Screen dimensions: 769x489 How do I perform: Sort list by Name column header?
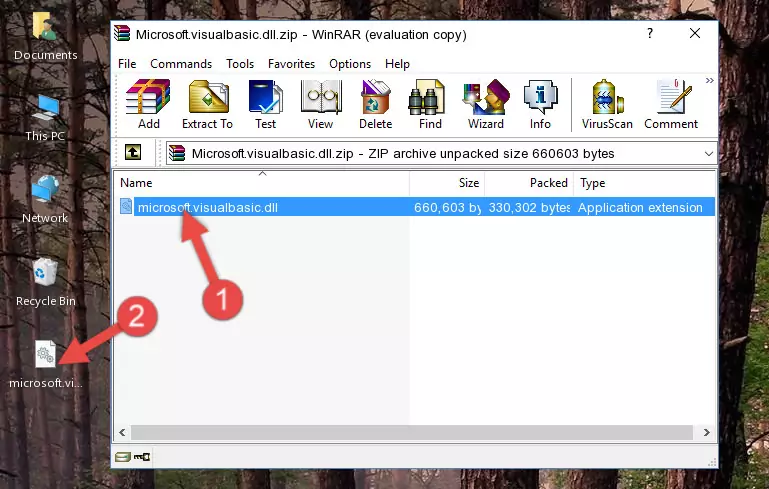coord(262,182)
